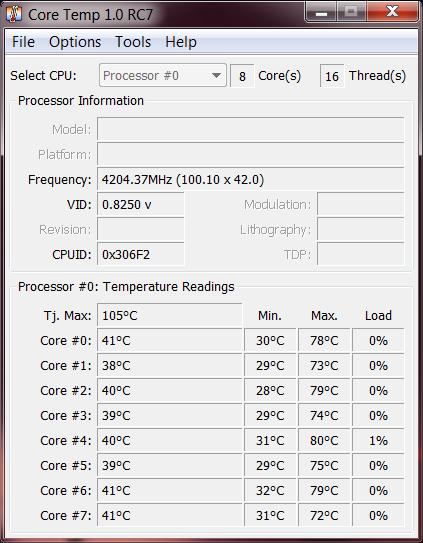
Task: Open the Options menu
Action: point(75,42)
